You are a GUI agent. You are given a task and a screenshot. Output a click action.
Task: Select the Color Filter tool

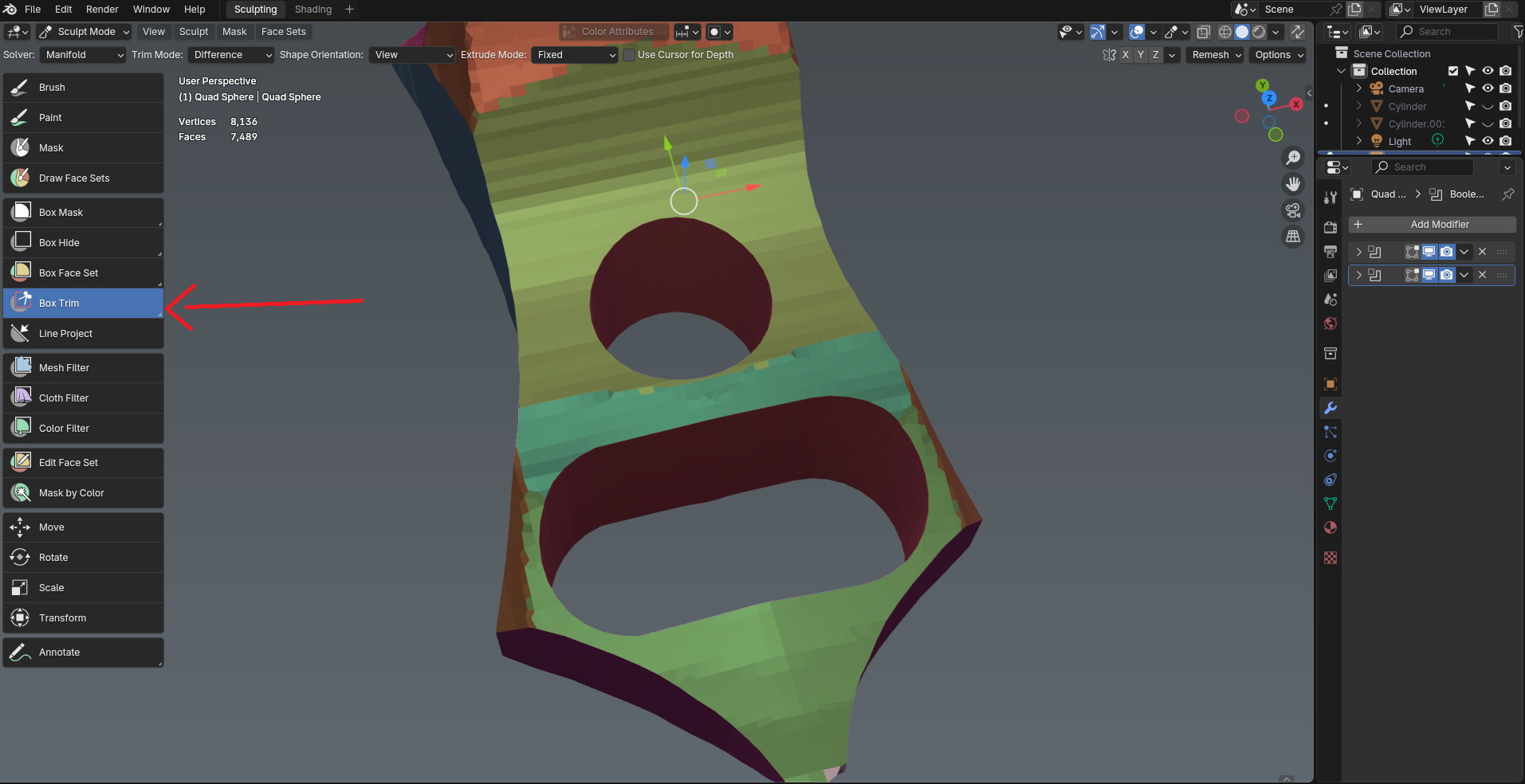click(83, 429)
